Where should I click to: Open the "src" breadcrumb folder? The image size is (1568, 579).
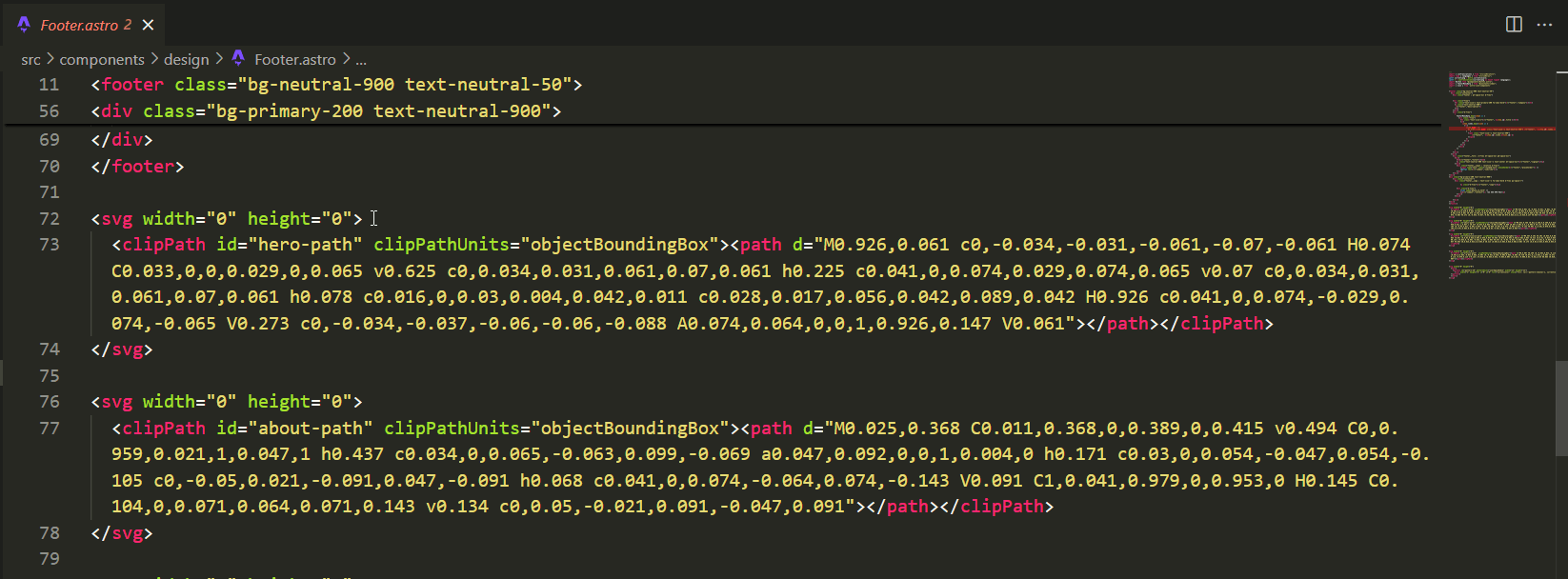click(30, 60)
